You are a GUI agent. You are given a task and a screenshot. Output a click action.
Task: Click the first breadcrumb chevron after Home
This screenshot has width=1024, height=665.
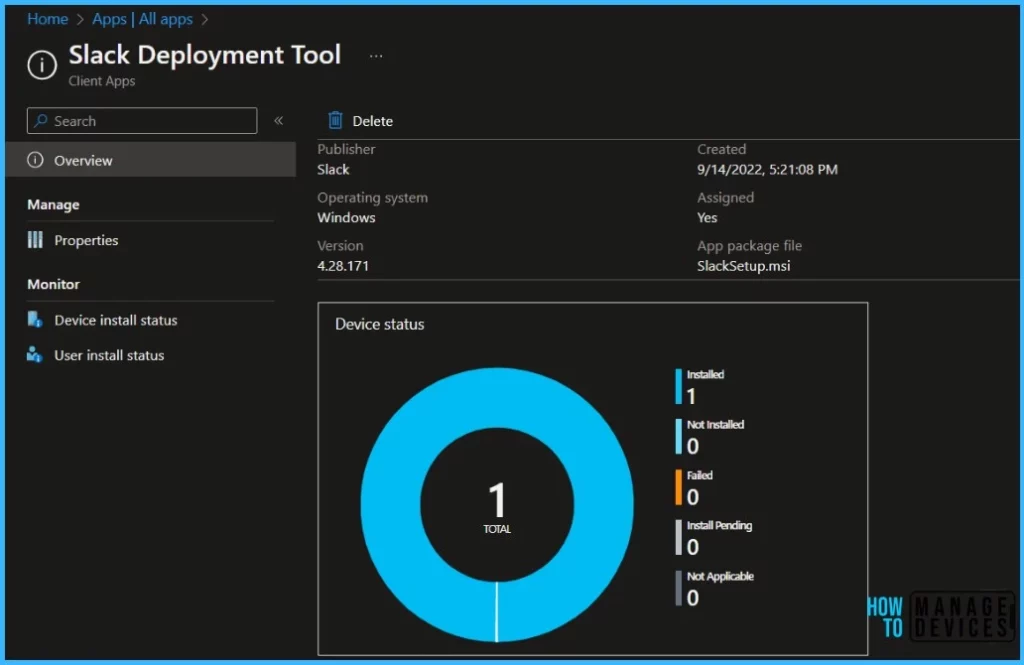[x=80, y=20]
